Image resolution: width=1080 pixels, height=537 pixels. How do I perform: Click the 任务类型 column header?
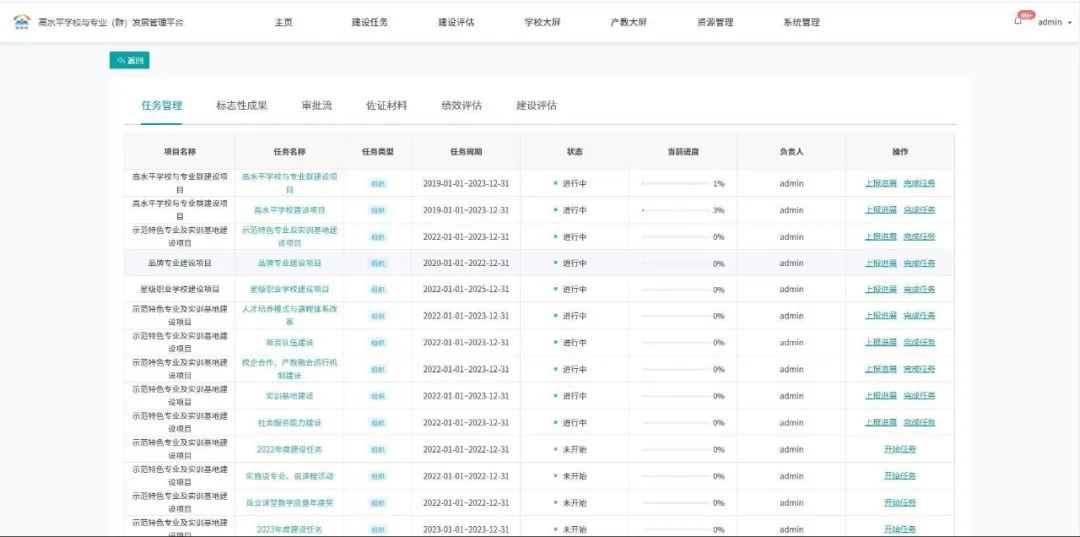point(377,151)
